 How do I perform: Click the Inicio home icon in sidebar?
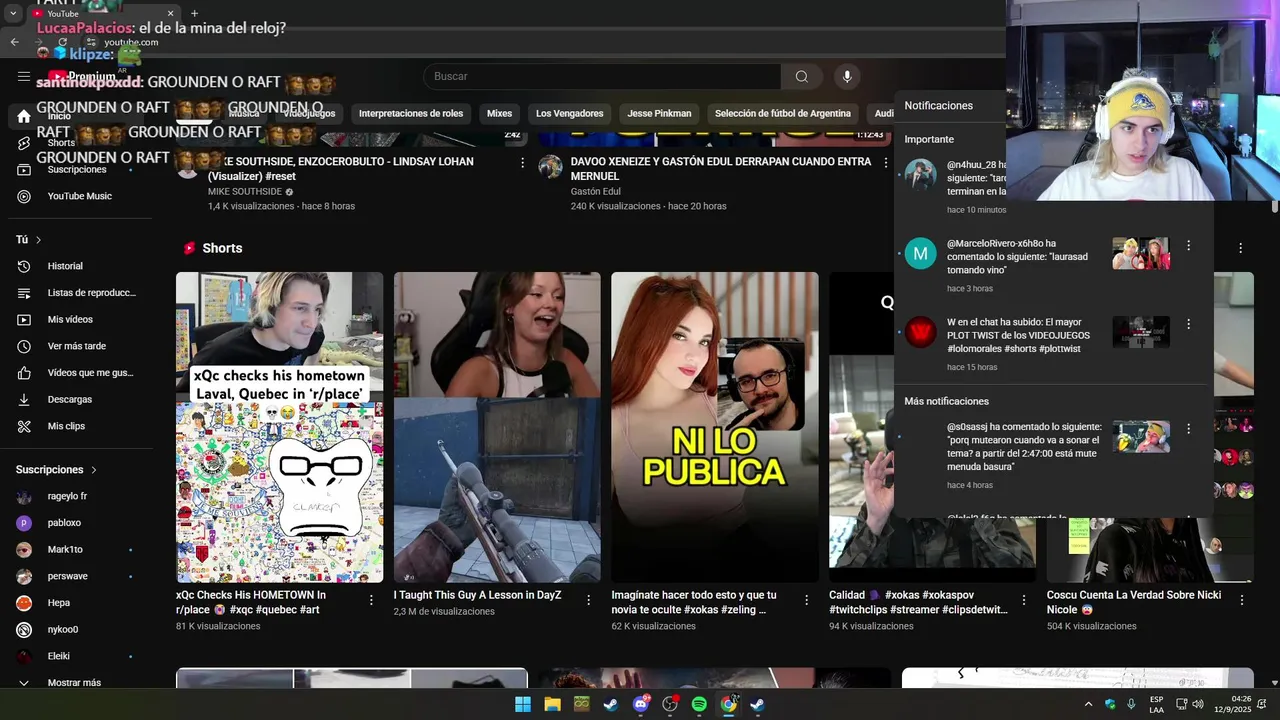[x=24, y=116]
